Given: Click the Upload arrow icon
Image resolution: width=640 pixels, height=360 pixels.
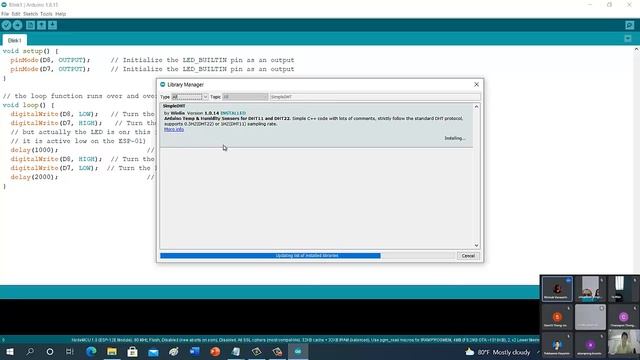Looking at the screenshot, I should click(x=17, y=25).
